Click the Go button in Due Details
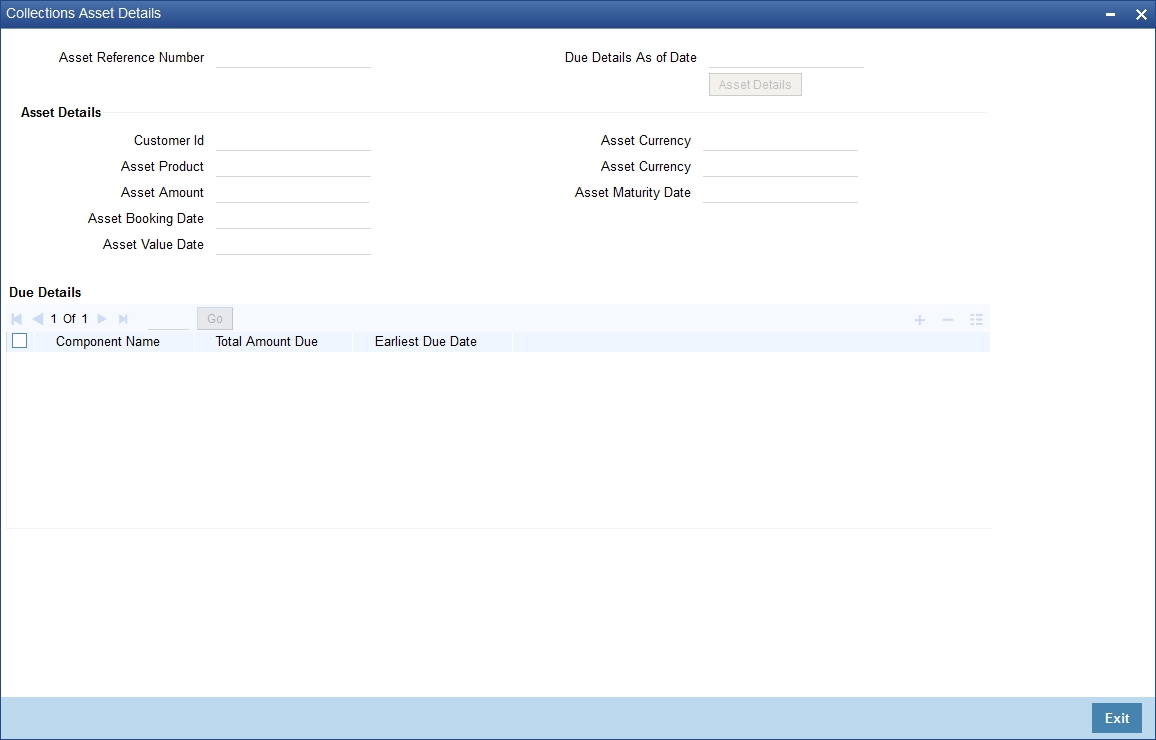The height and width of the screenshot is (740, 1156). coord(215,318)
